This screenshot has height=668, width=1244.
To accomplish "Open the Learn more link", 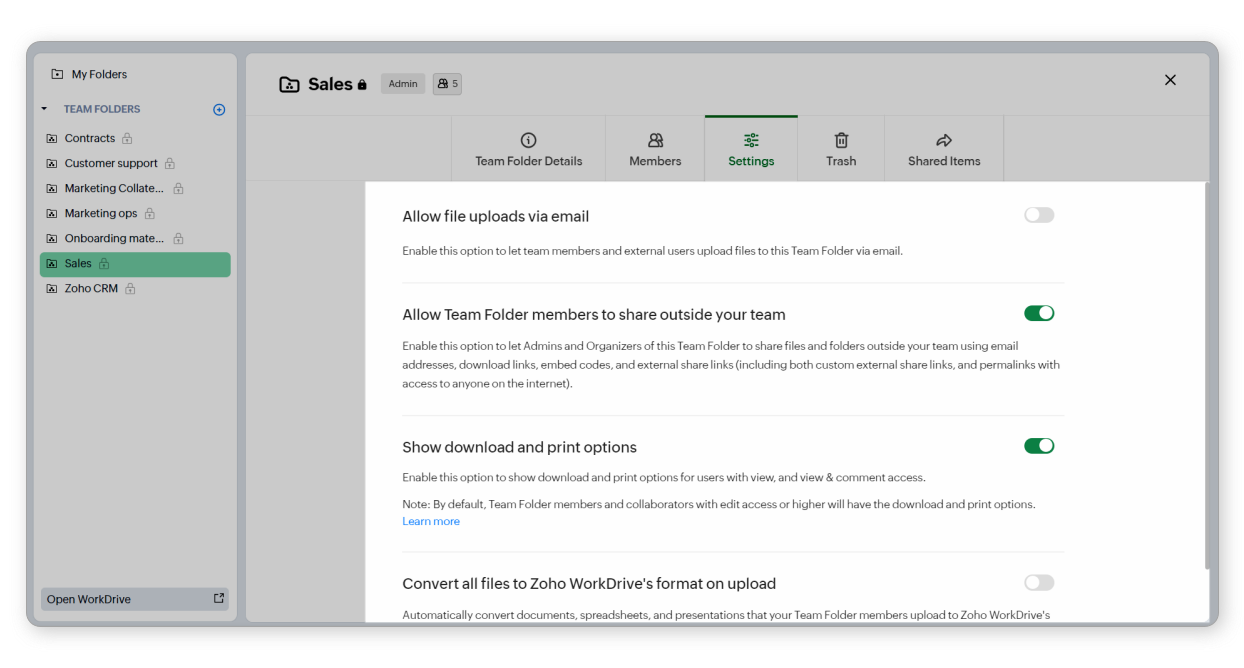I will click(x=431, y=521).
